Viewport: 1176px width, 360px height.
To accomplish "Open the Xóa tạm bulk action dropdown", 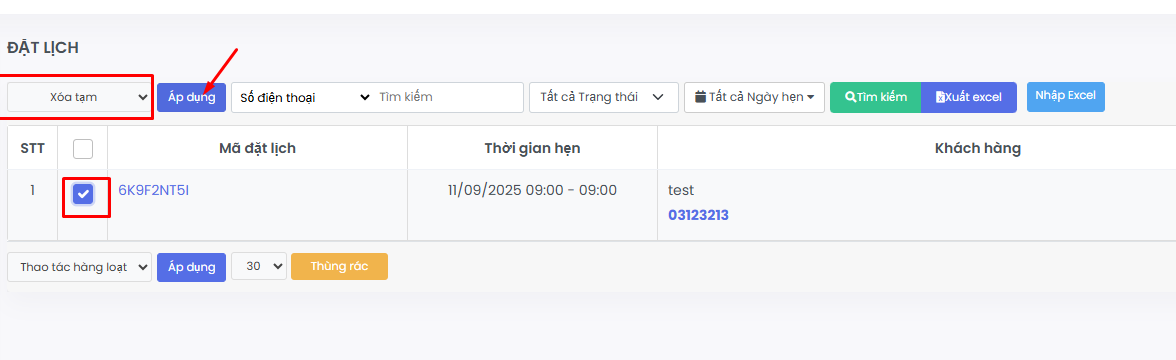I will (80, 97).
